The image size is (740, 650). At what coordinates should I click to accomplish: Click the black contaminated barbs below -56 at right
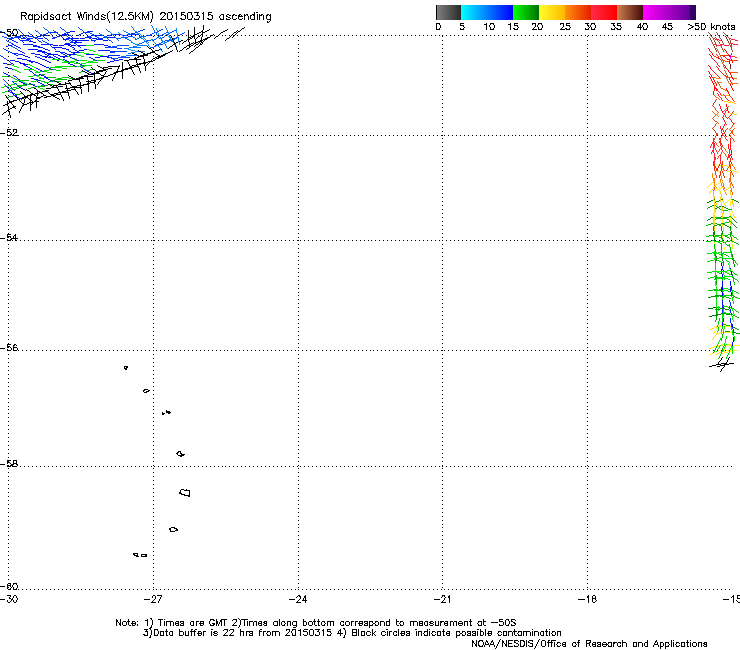click(722, 364)
